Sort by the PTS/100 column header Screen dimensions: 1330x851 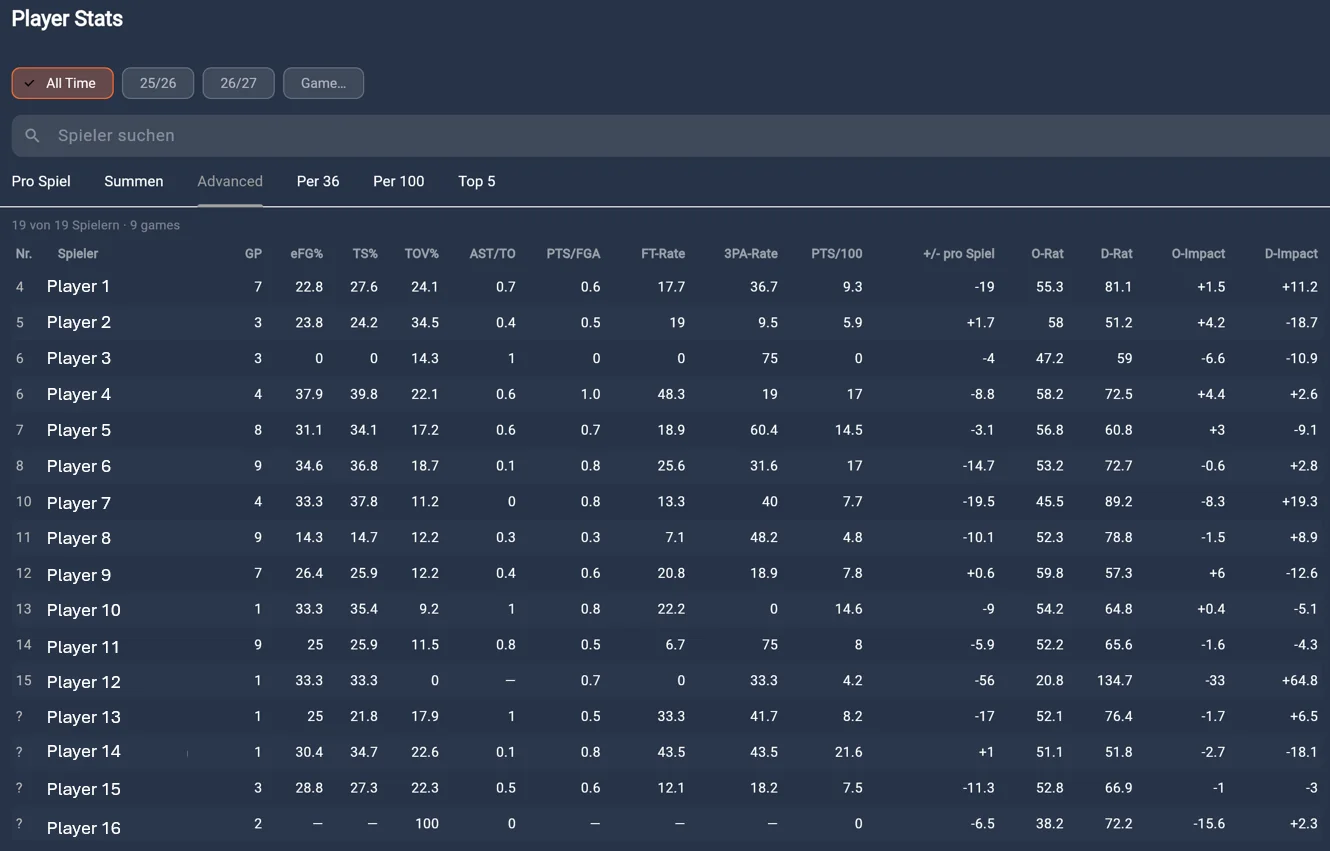point(837,254)
